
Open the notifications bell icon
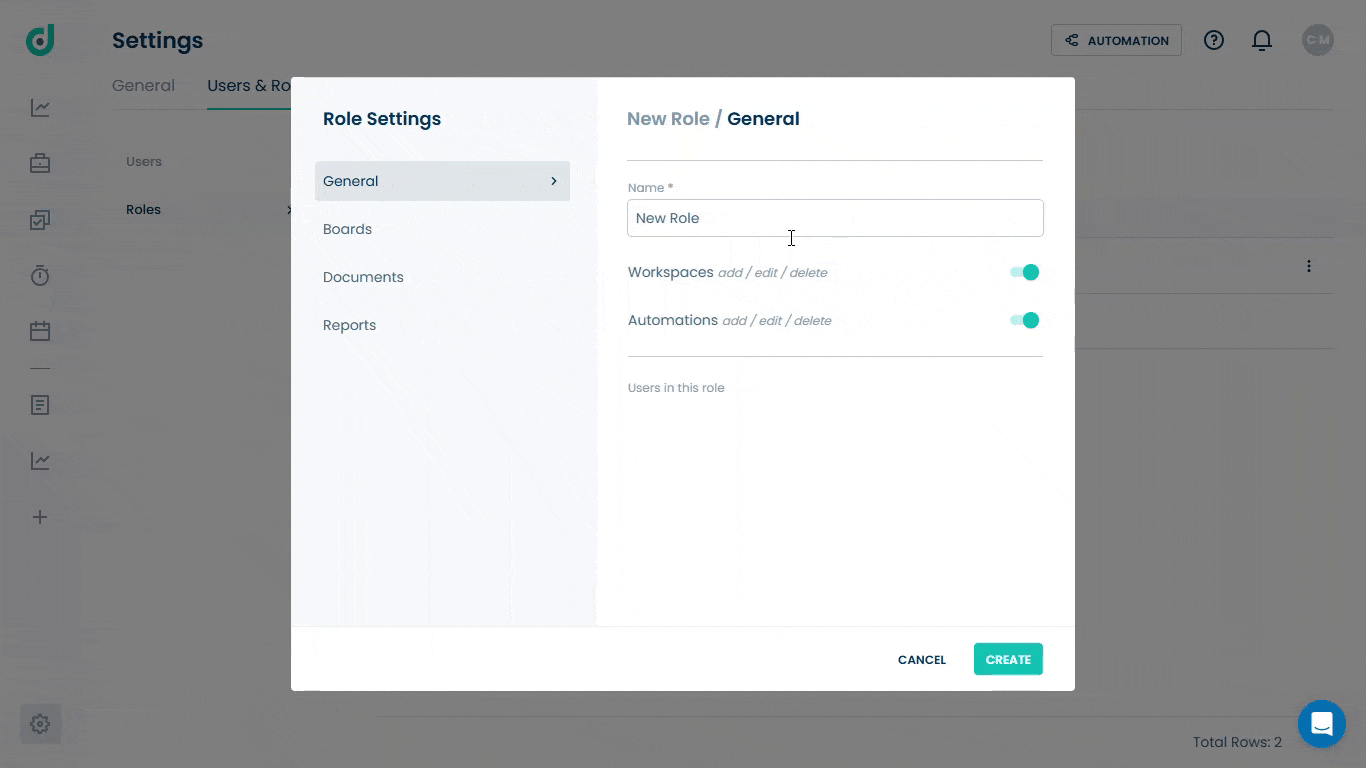[1262, 40]
